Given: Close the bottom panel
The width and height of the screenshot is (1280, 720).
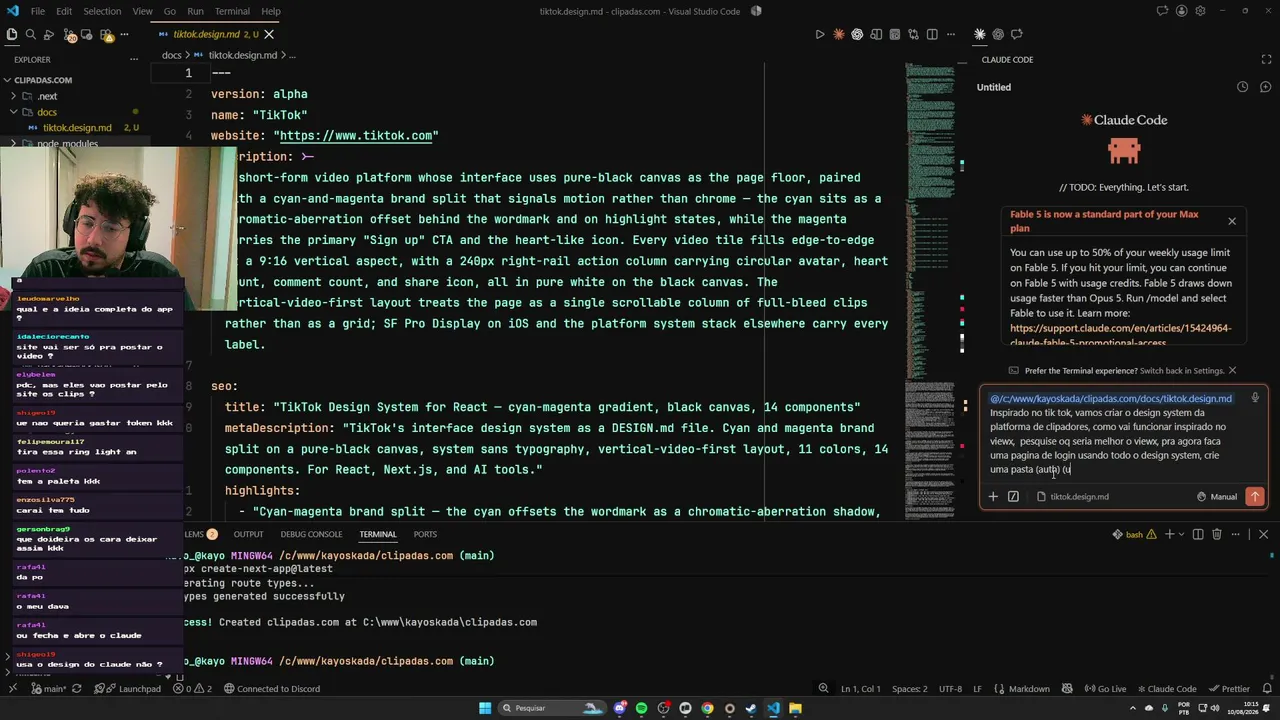Looking at the screenshot, I should point(1263,534).
